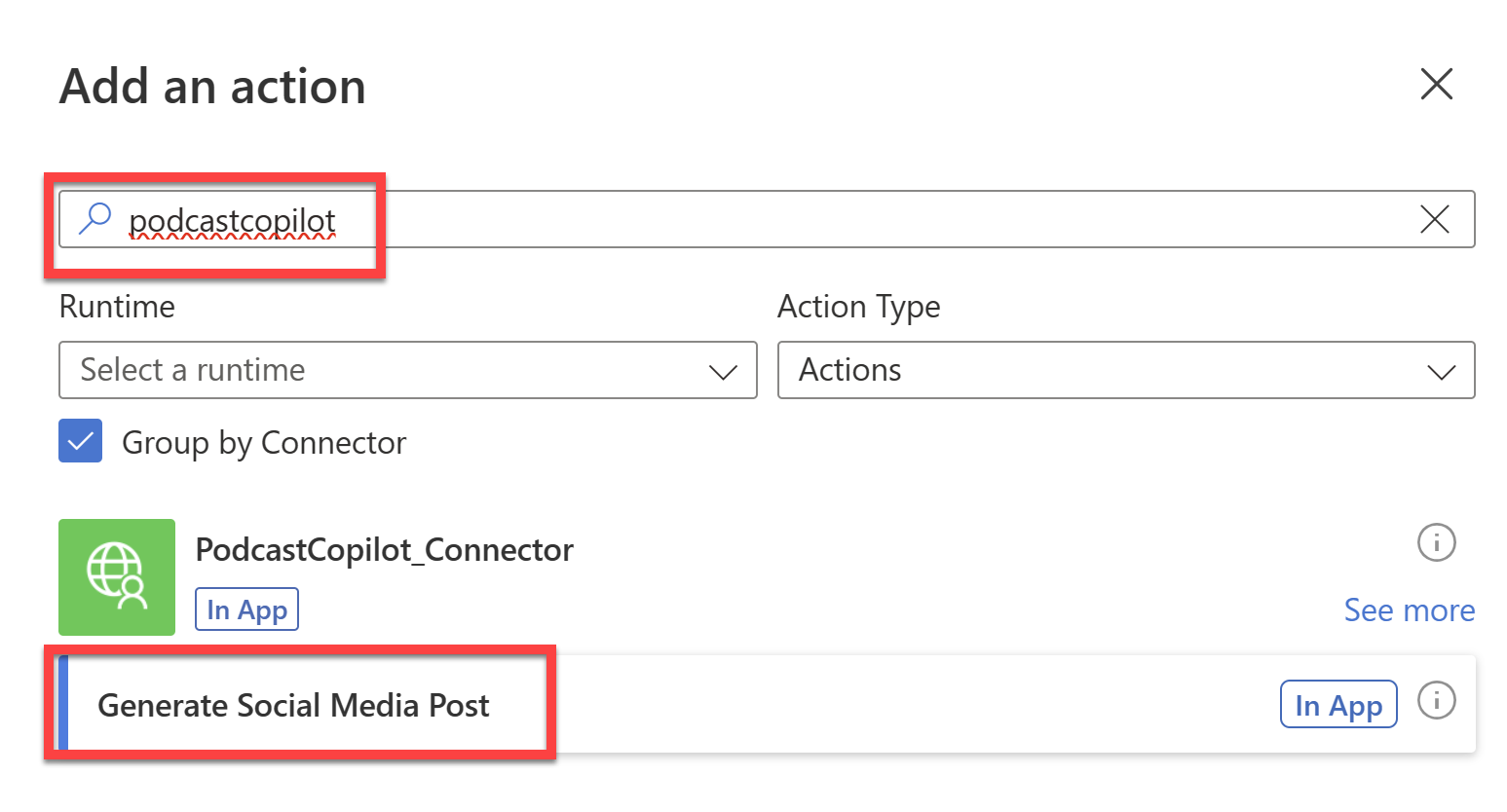1507x812 pixels.
Task: Click the green PodcastCopilot_Connector globe icon
Action: (117, 576)
